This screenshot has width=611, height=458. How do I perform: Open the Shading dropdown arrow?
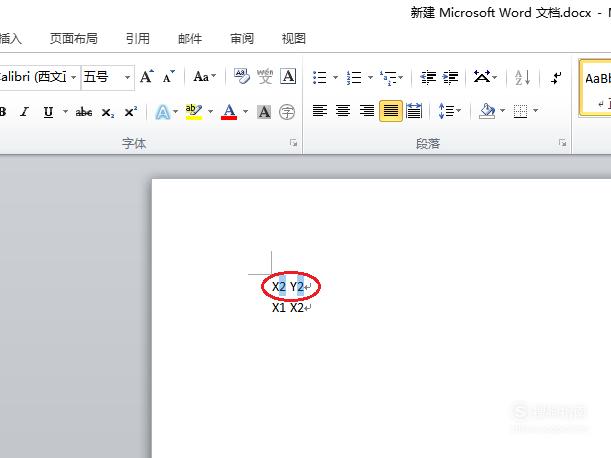(x=503, y=111)
